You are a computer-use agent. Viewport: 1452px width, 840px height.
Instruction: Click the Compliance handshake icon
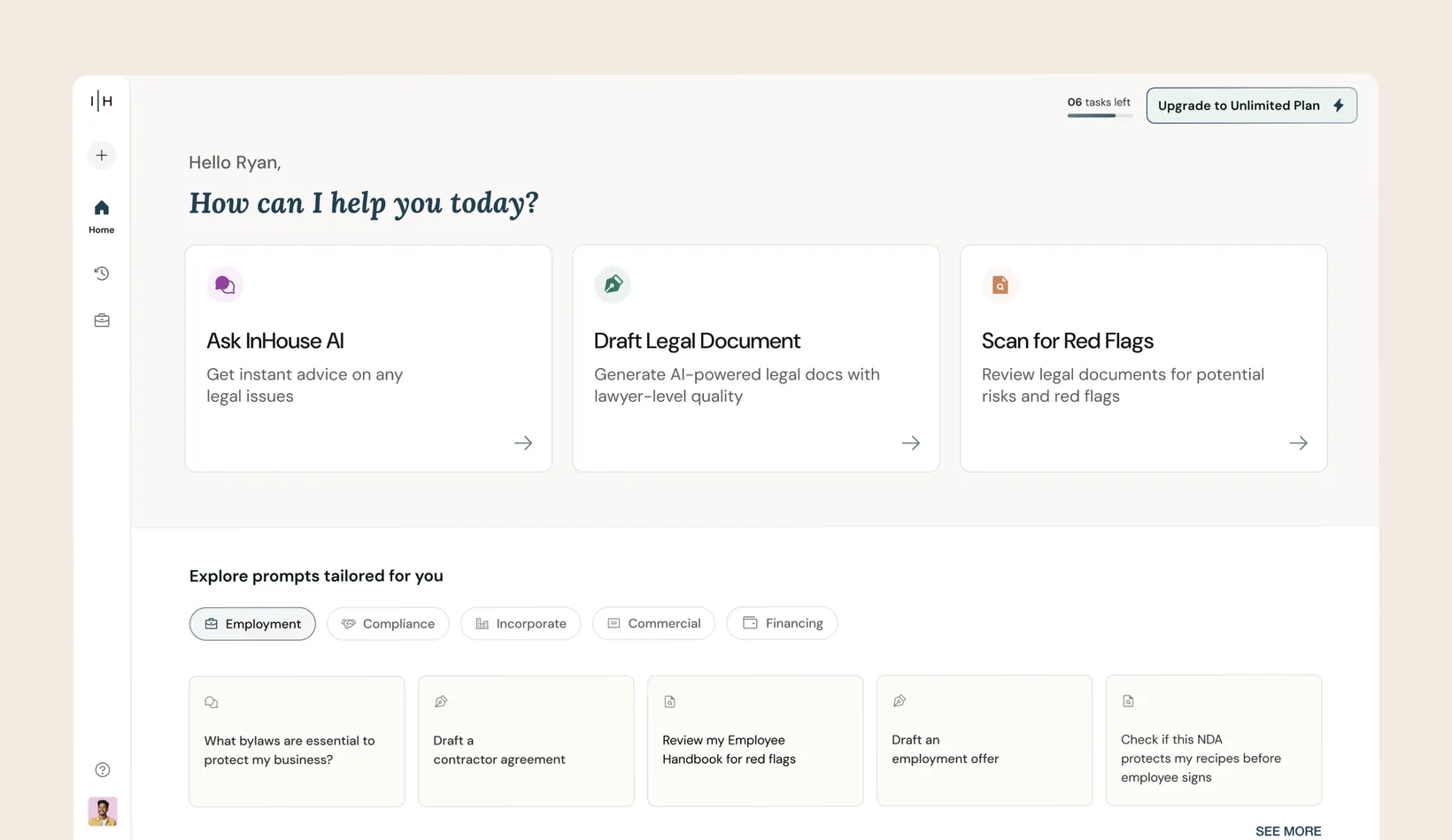pos(349,624)
